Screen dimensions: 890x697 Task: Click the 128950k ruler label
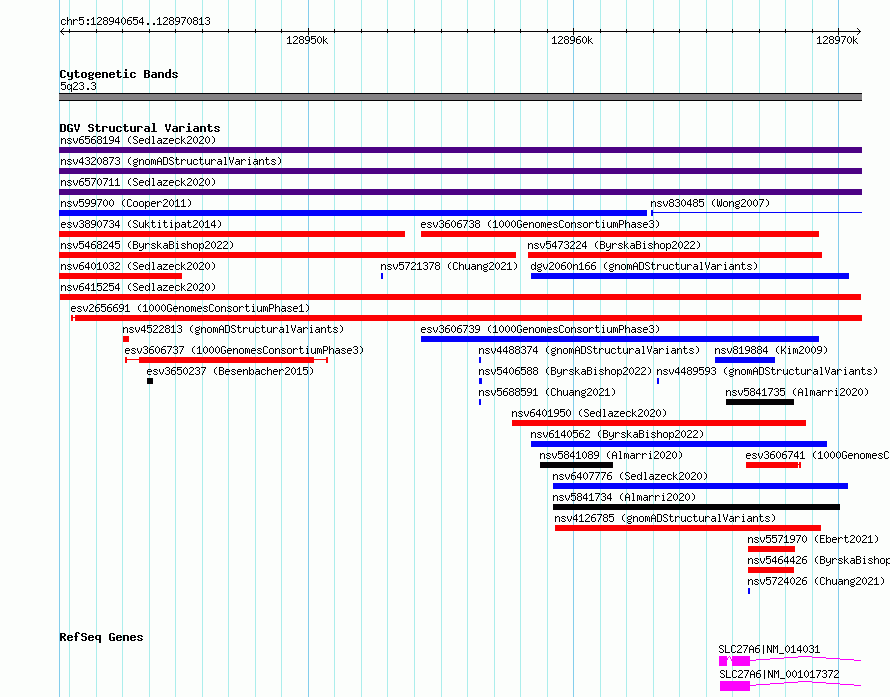[307, 40]
